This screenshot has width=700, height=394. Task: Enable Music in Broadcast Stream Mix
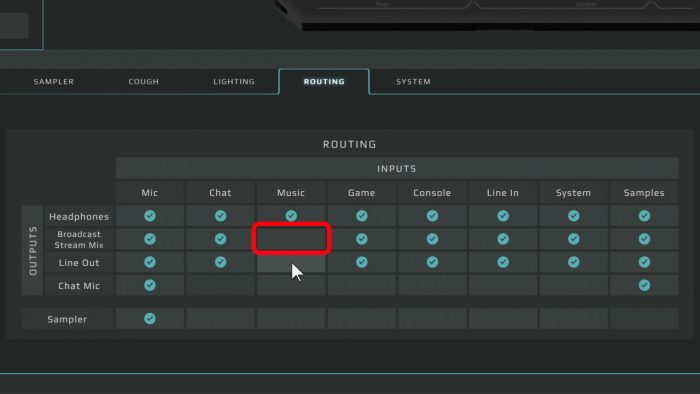click(291, 239)
